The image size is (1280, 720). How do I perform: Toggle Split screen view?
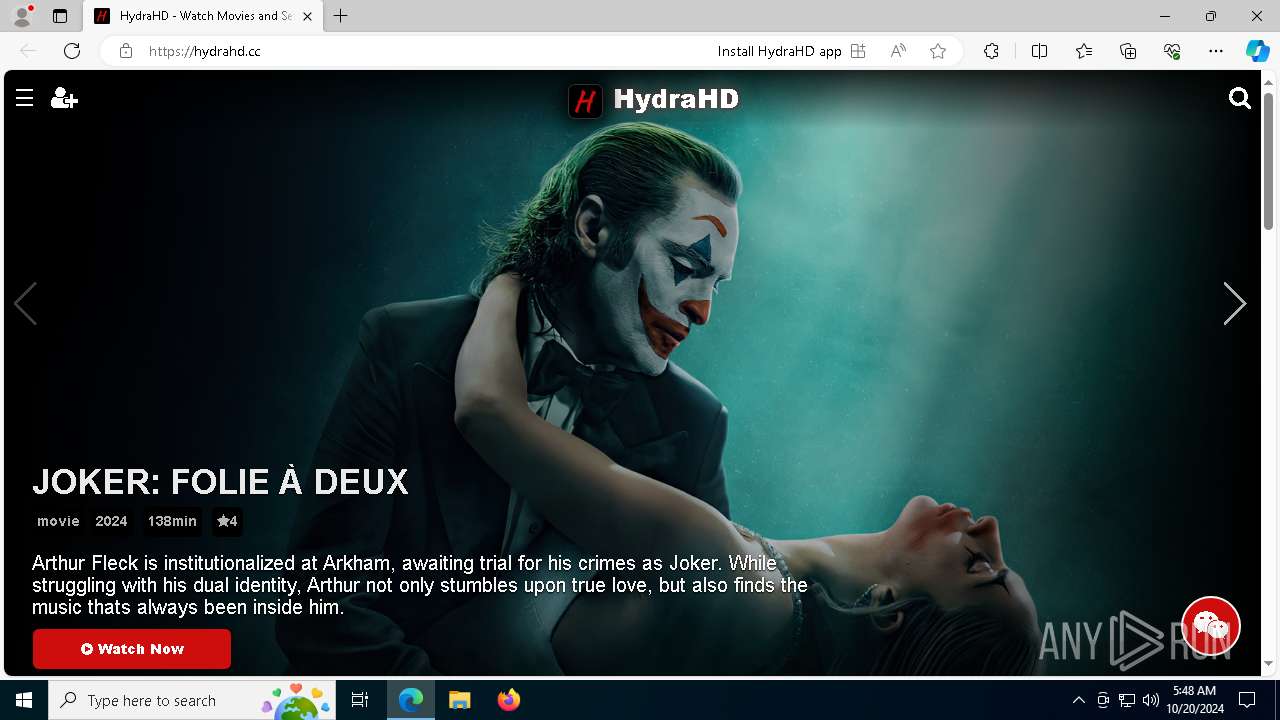click(1039, 51)
